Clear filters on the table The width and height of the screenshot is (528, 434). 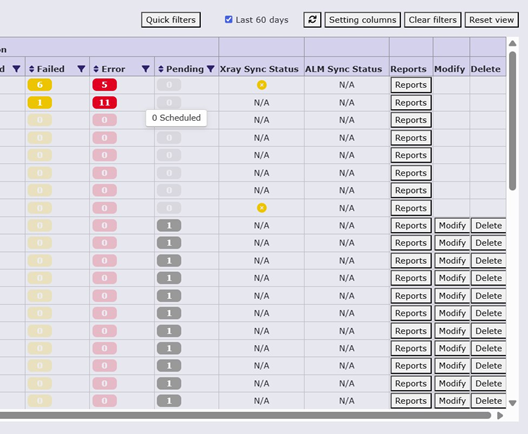coord(433,20)
